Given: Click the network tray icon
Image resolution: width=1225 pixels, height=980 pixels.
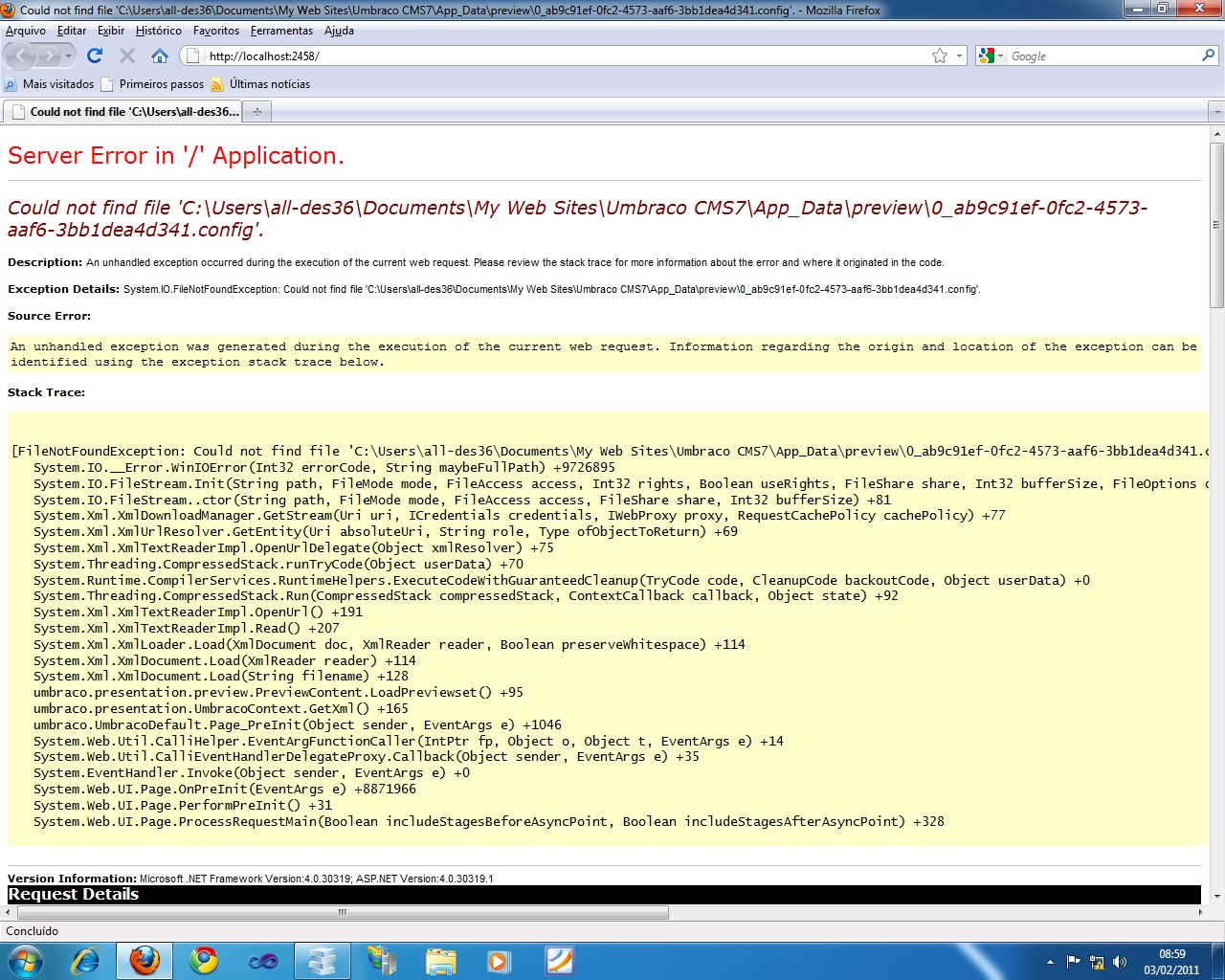Looking at the screenshot, I should [1097, 962].
